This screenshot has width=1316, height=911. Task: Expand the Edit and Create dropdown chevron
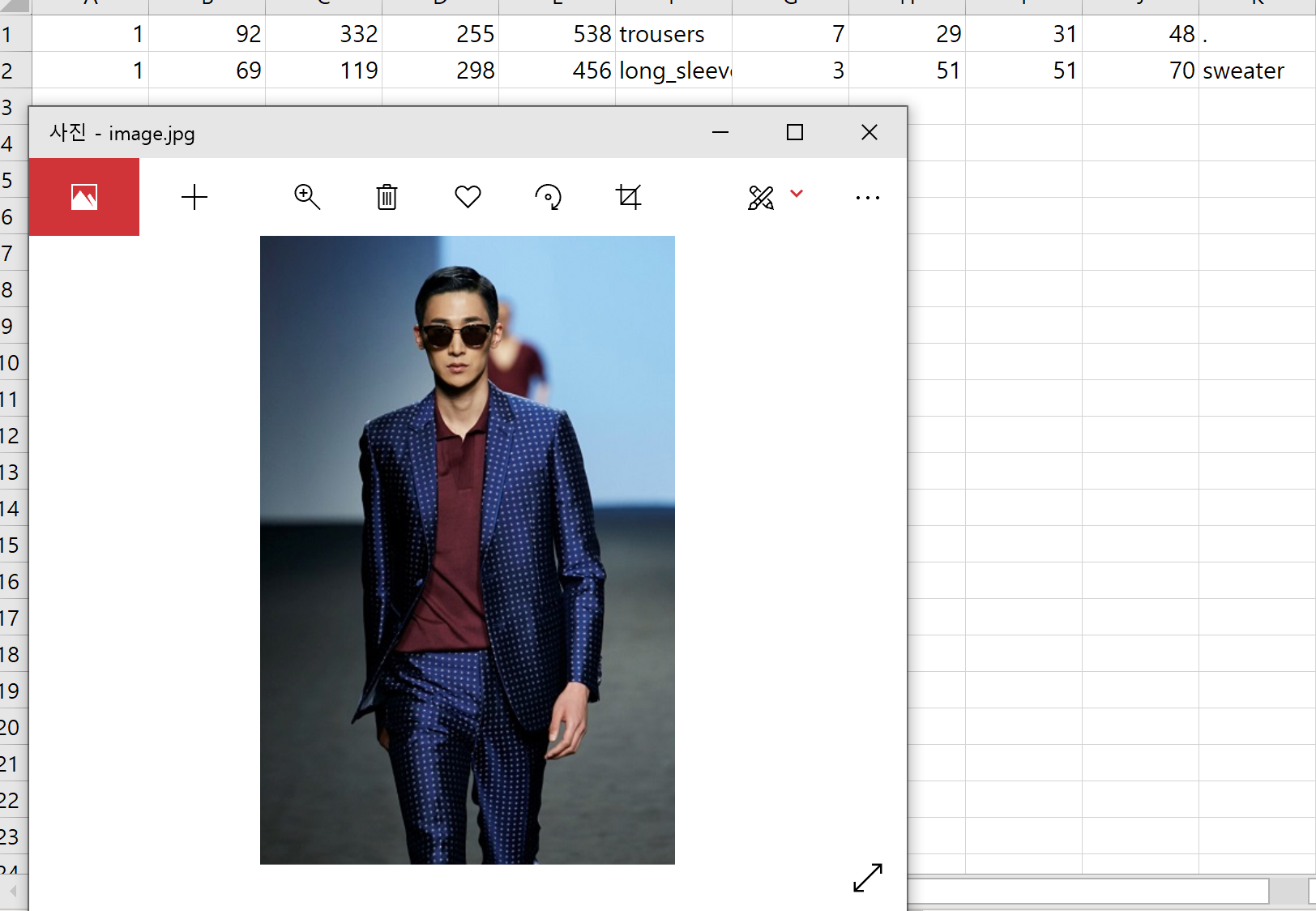[797, 193]
